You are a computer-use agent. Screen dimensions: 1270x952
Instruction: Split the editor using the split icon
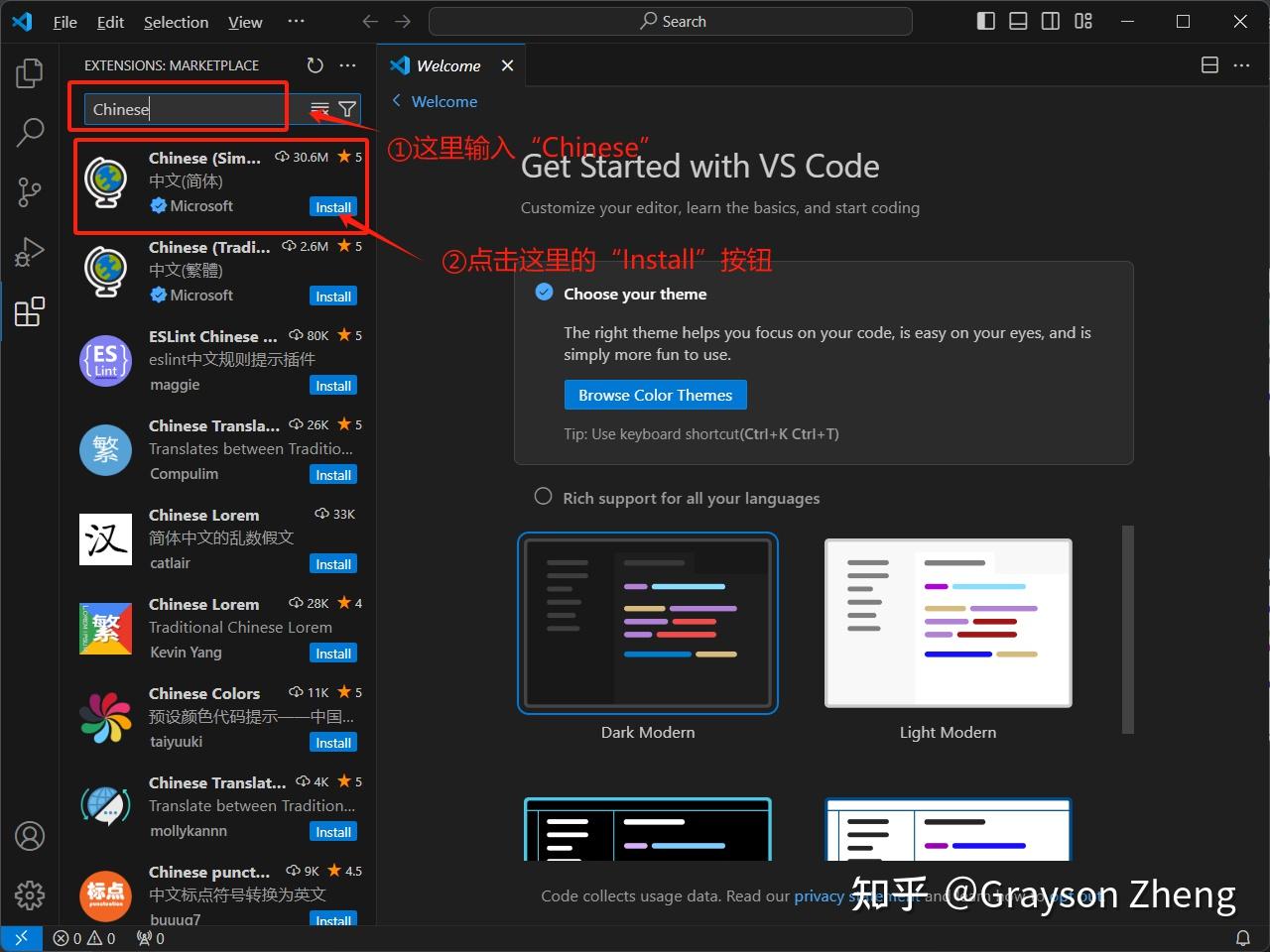click(1209, 64)
